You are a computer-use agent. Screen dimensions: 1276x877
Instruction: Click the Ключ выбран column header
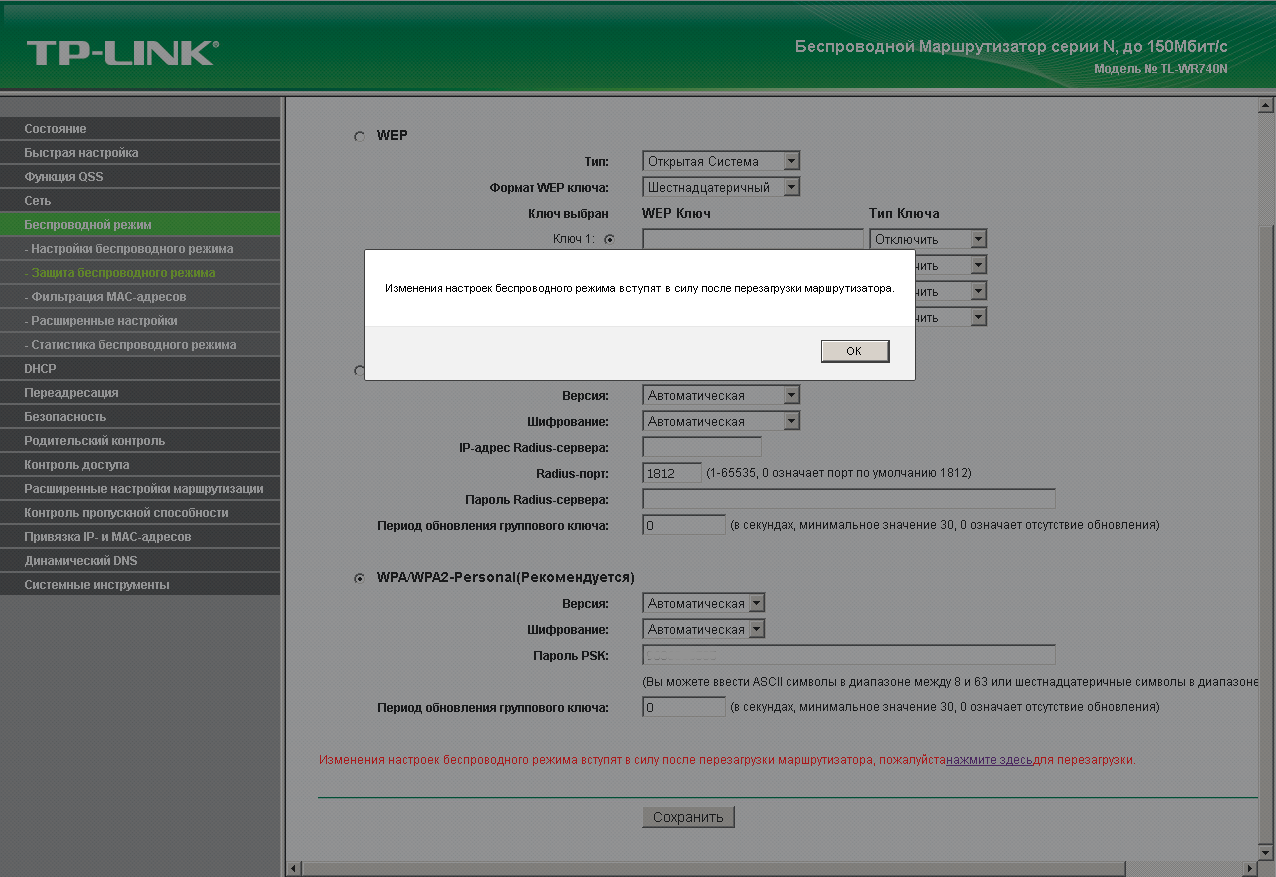[x=568, y=214]
